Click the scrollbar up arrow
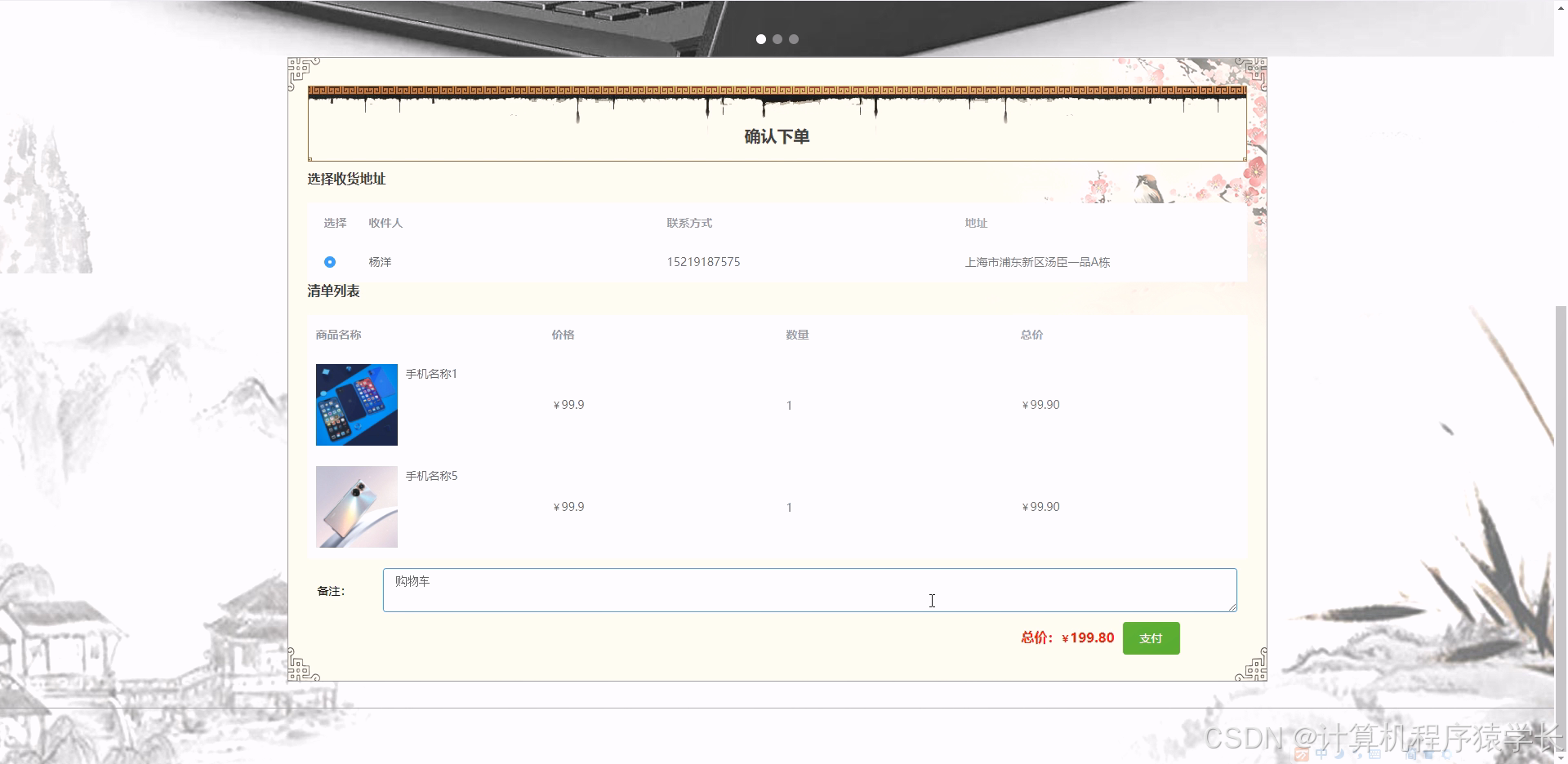The image size is (1568, 764). 1561,7
